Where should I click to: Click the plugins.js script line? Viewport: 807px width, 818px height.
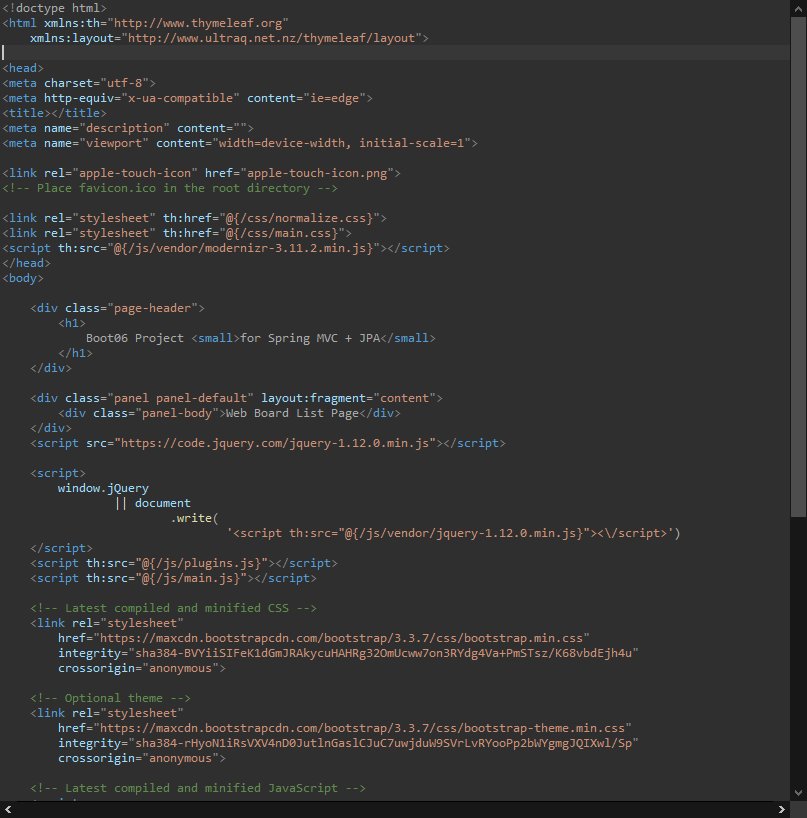tap(184, 563)
